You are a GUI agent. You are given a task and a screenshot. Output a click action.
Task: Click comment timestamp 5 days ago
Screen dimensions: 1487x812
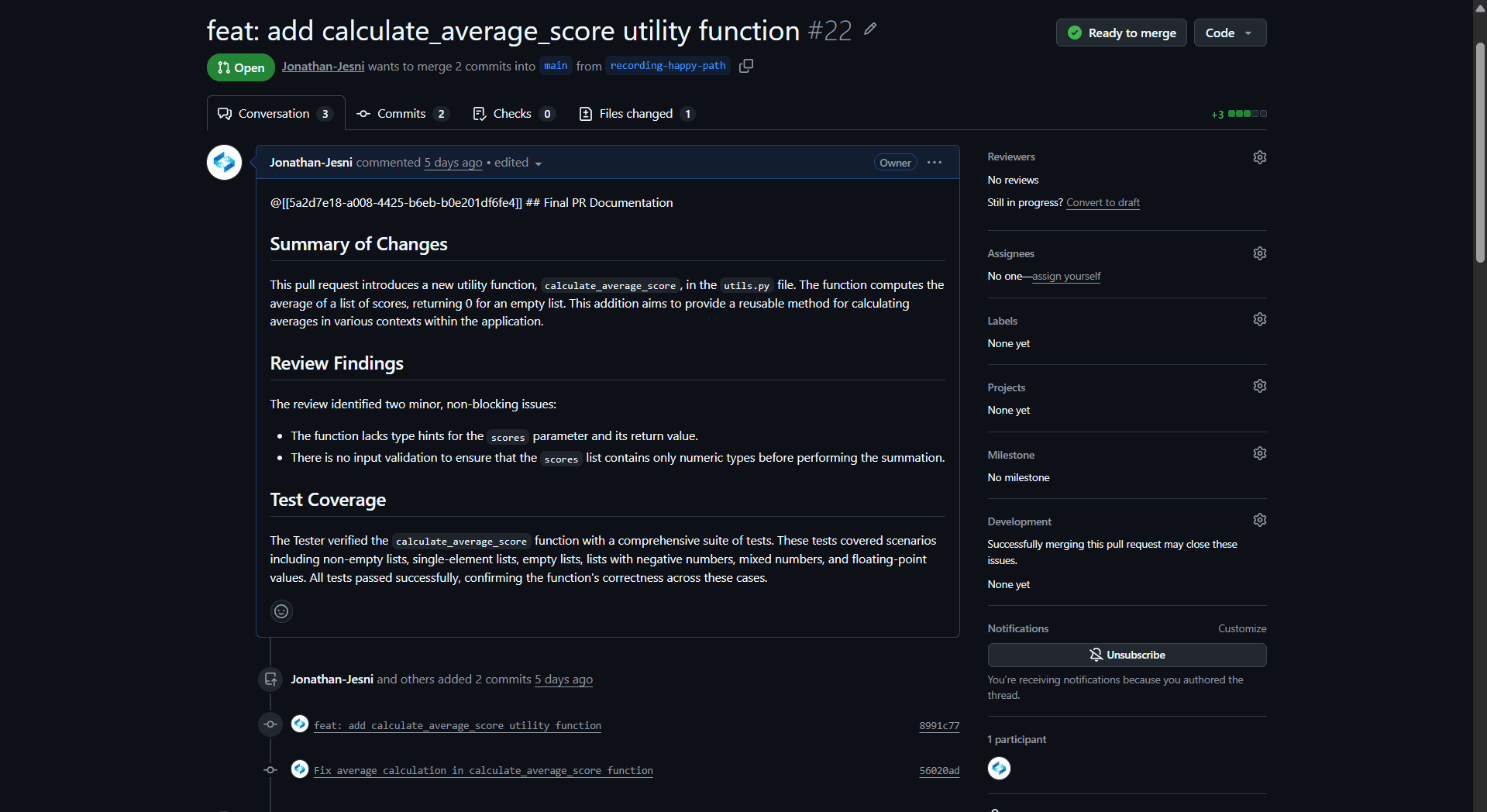point(453,163)
